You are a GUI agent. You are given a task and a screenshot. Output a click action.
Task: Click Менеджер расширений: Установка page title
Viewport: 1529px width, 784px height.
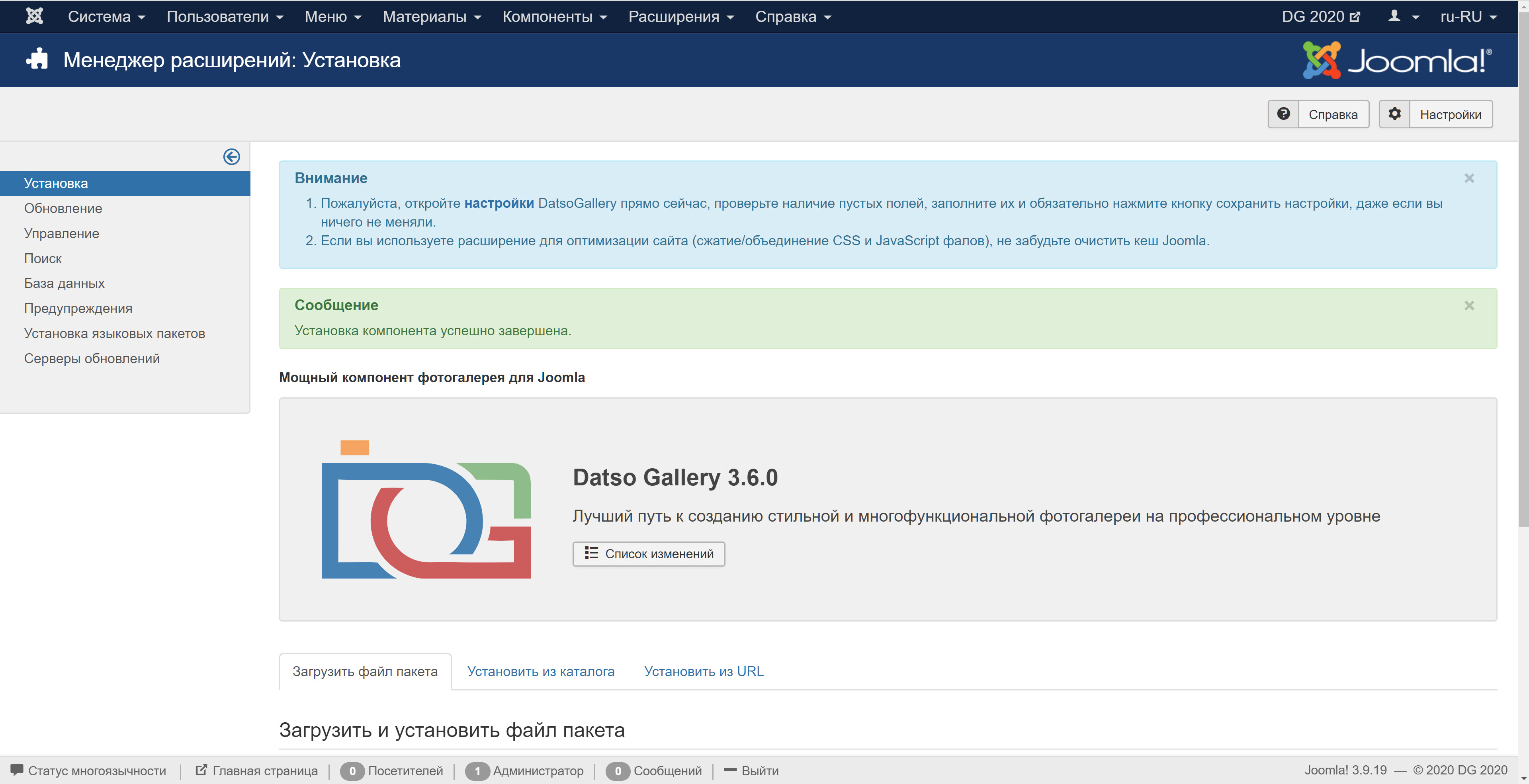232,60
